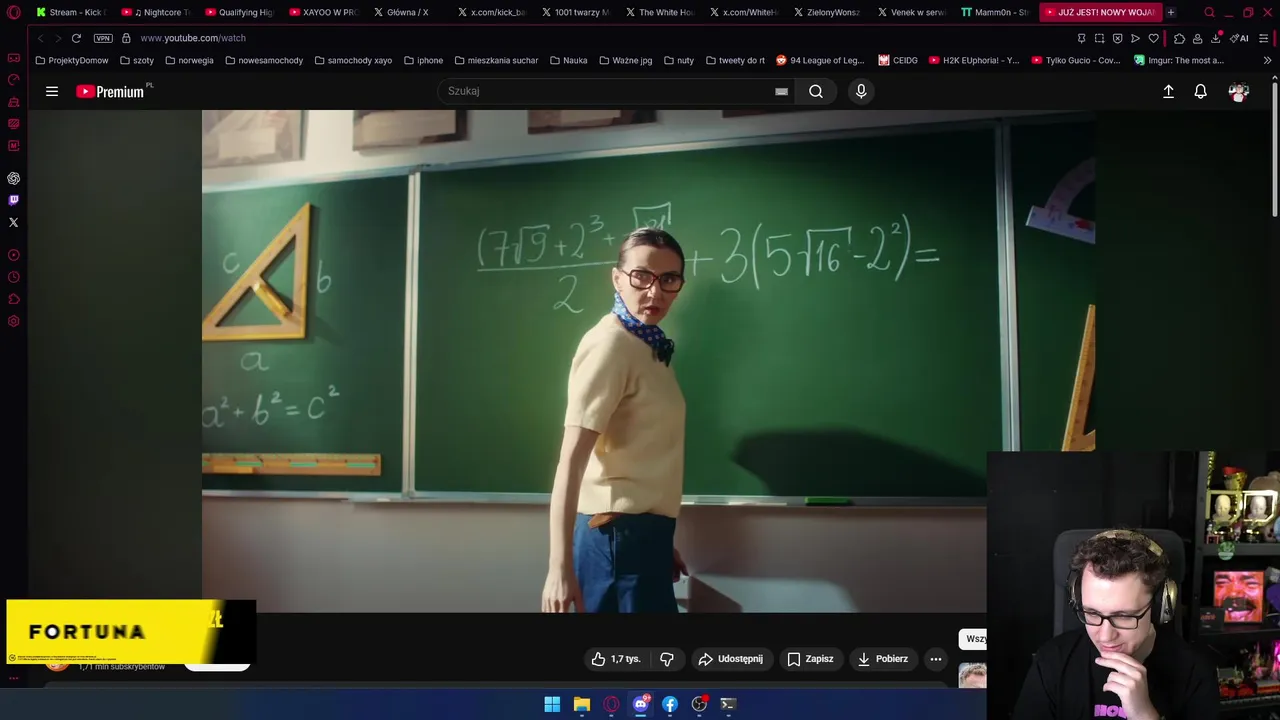Switch to ZielonyWonsz tab
Screen dimensions: 1280x720
click(827, 12)
